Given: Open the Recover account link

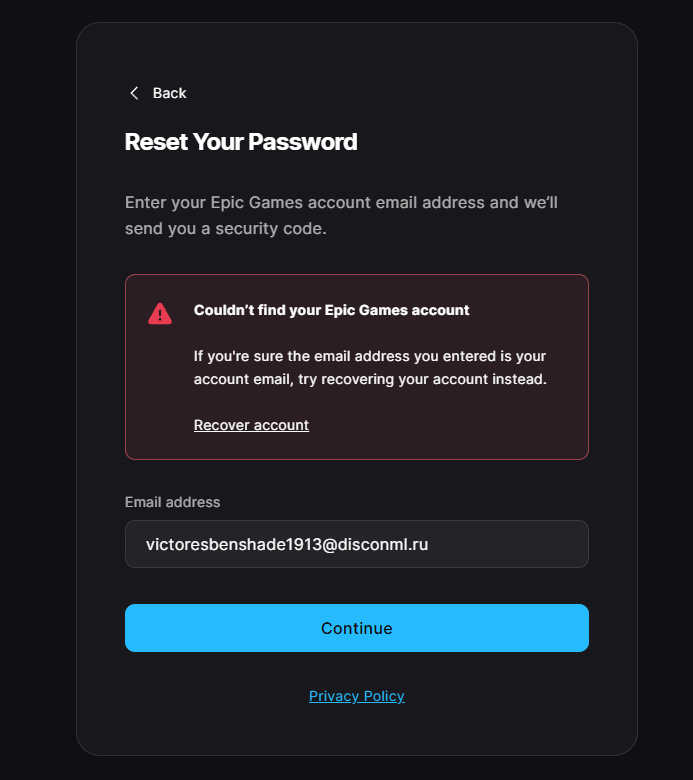Looking at the screenshot, I should (251, 425).
